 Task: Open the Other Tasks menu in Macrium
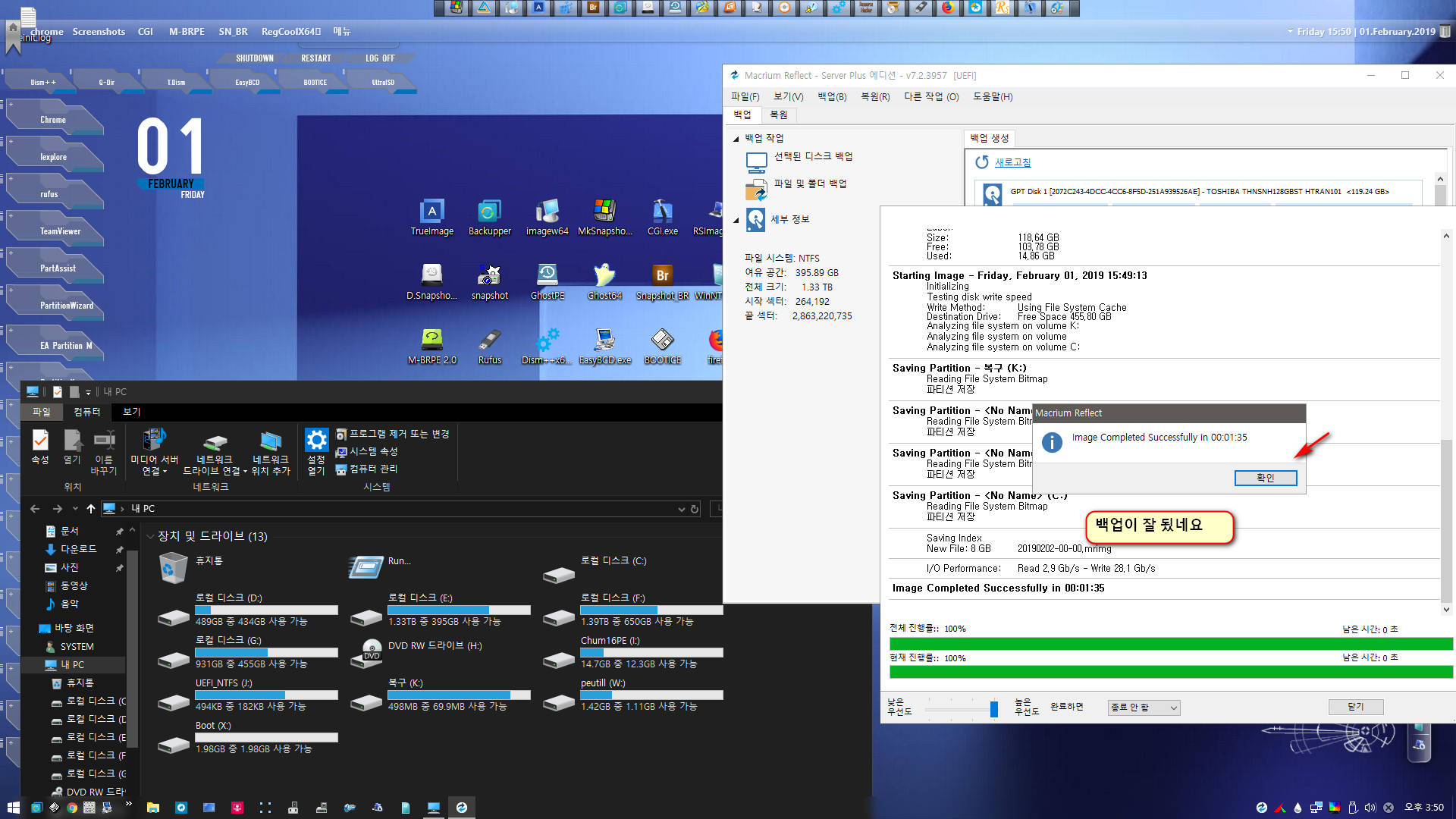930,96
